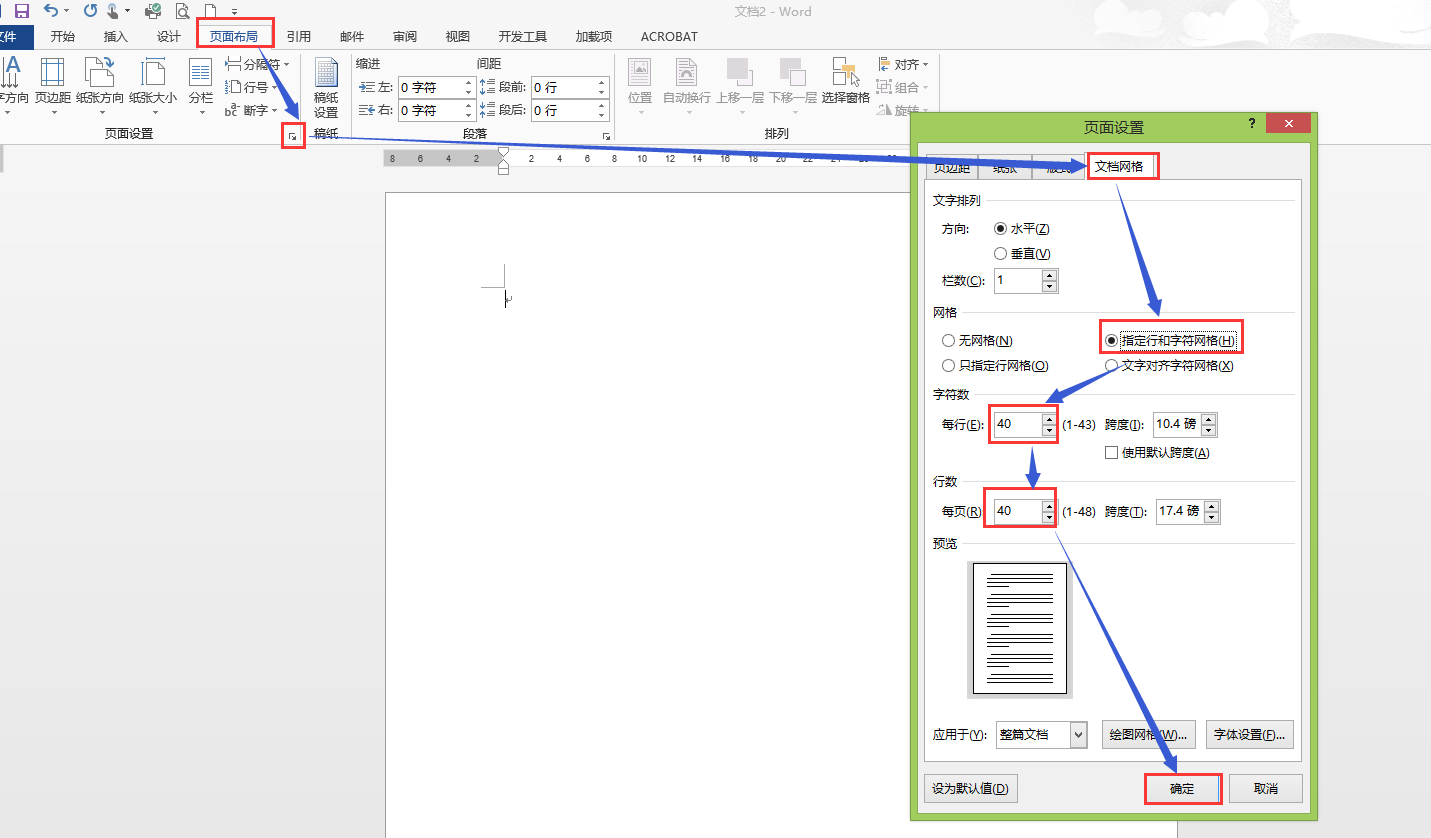This screenshot has height=838, width=1431.
Task: Open the 分栏 columns button
Action: 201,84
